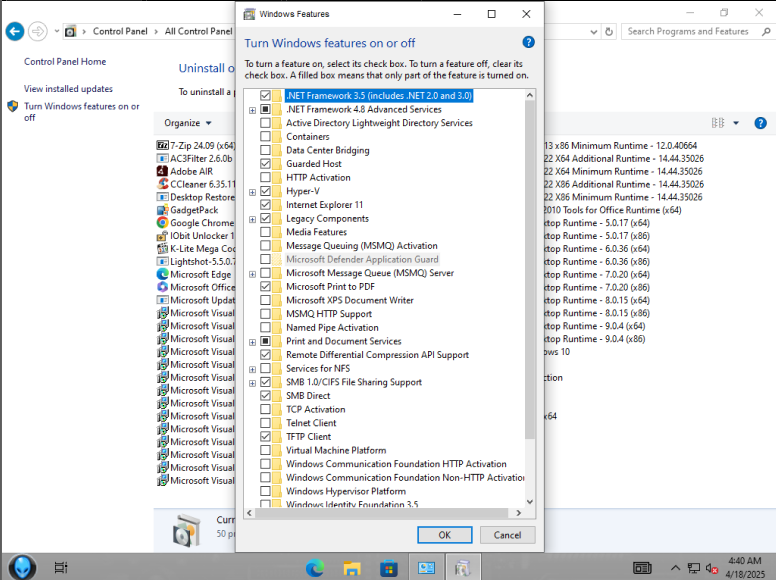Image resolution: width=776 pixels, height=580 pixels.
Task: Click the back arrow in Control Panel window
Action: 15,32
